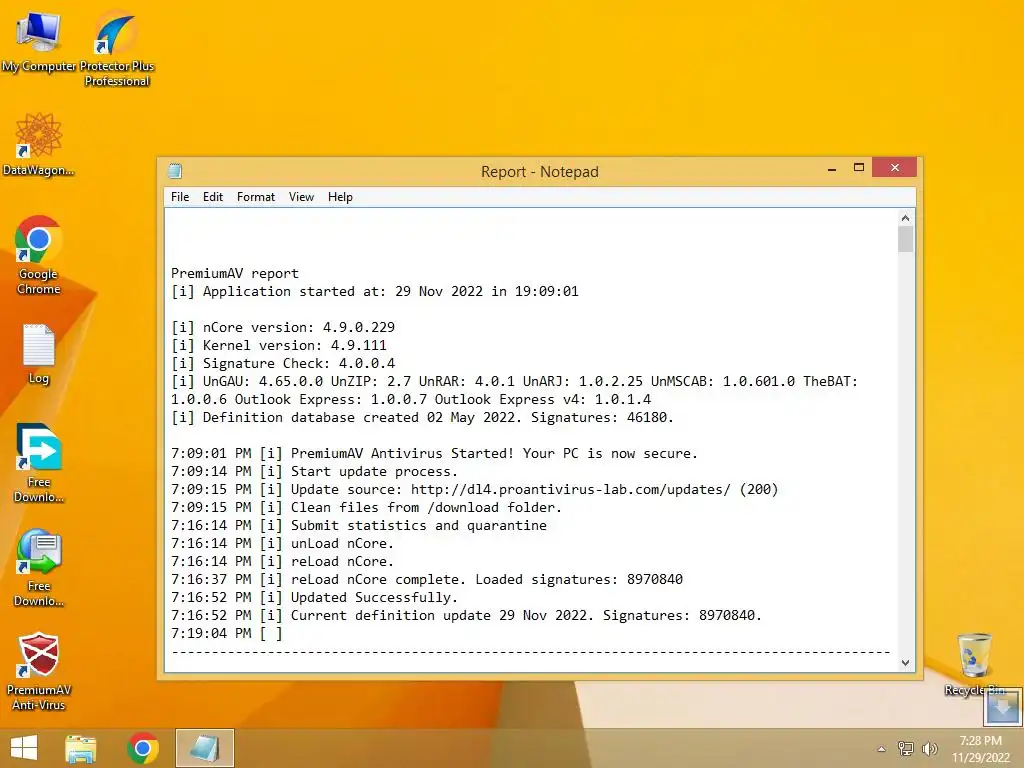Click the update source URL text
1024x768 pixels.
(570, 489)
